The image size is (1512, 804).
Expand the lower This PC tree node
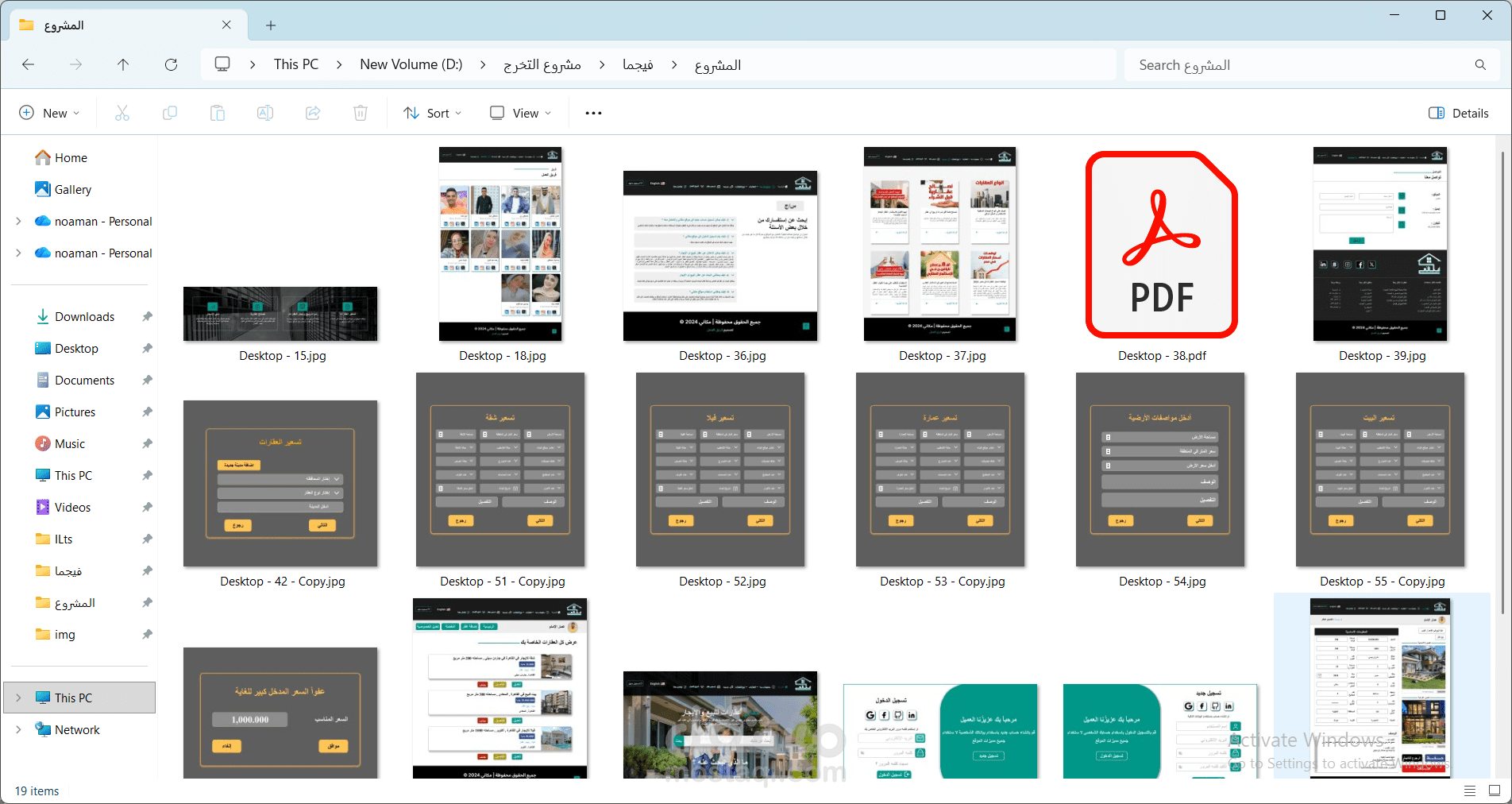tap(18, 698)
